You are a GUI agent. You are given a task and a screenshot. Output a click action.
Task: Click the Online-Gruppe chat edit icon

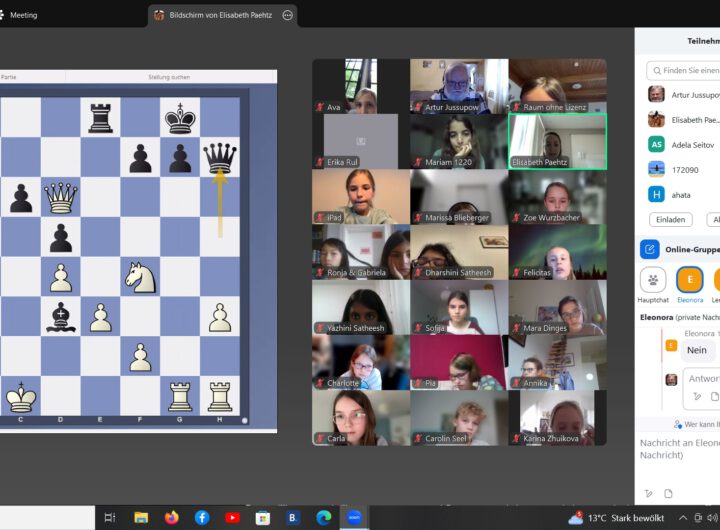[650, 249]
